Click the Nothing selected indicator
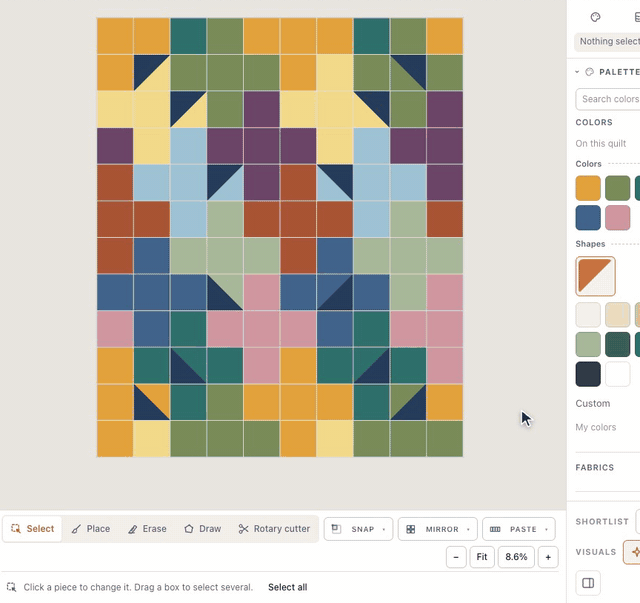This screenshot has width=640, height=603. pyautogui.click(x=607, y=42)
